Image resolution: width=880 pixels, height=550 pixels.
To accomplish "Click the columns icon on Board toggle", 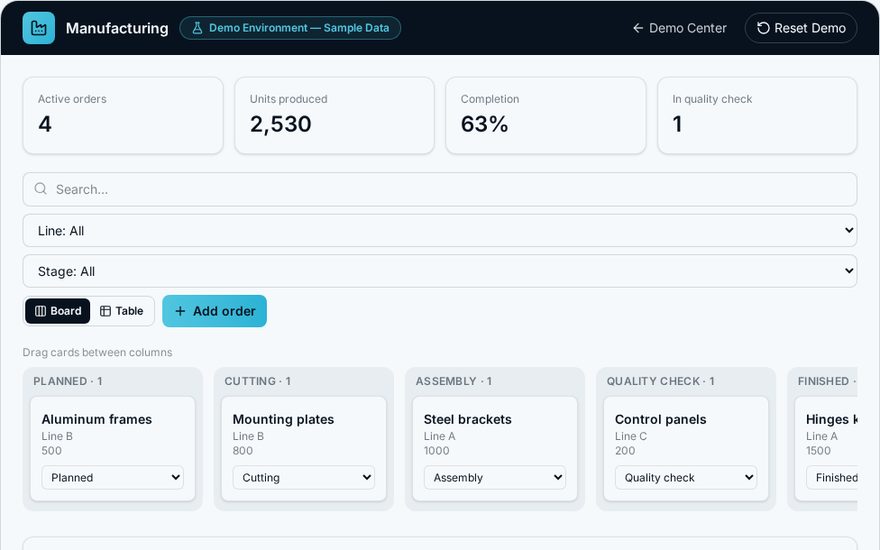I will tap(40, 311).
